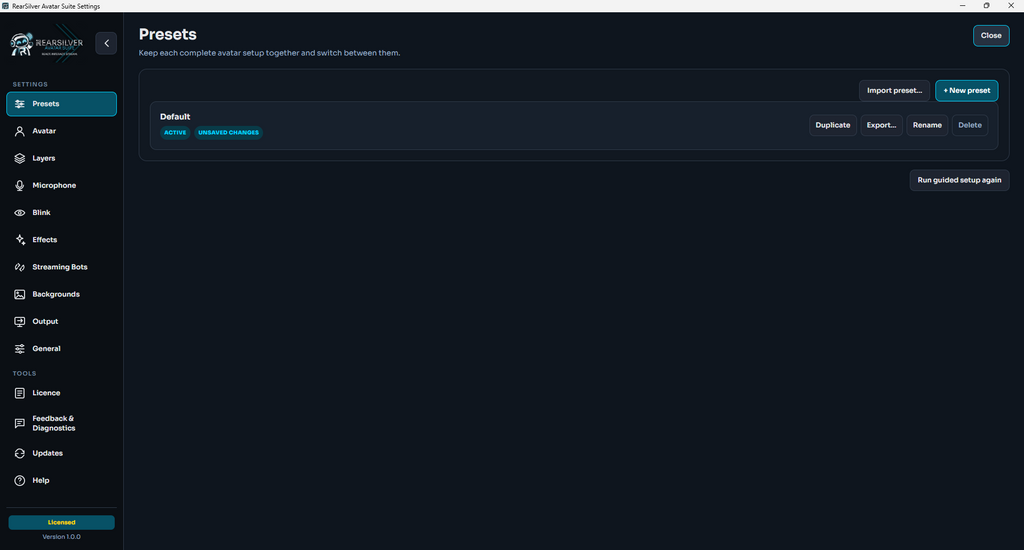The width and height of the screenshot is (1024, 550).
Task: Click the Version 1.0.0 label
Action: pos(61,537)
